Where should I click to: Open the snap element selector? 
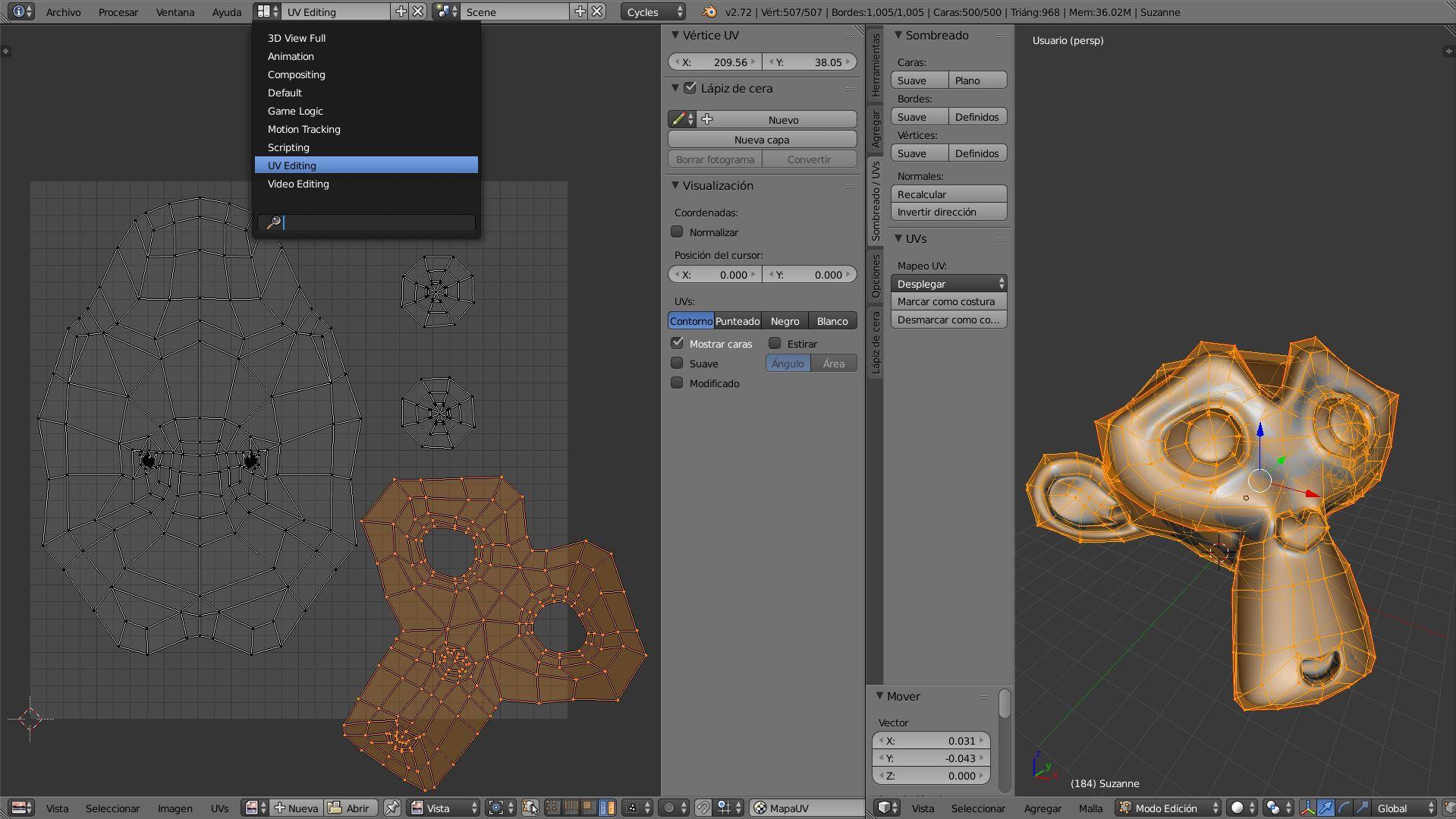point(728,808)
